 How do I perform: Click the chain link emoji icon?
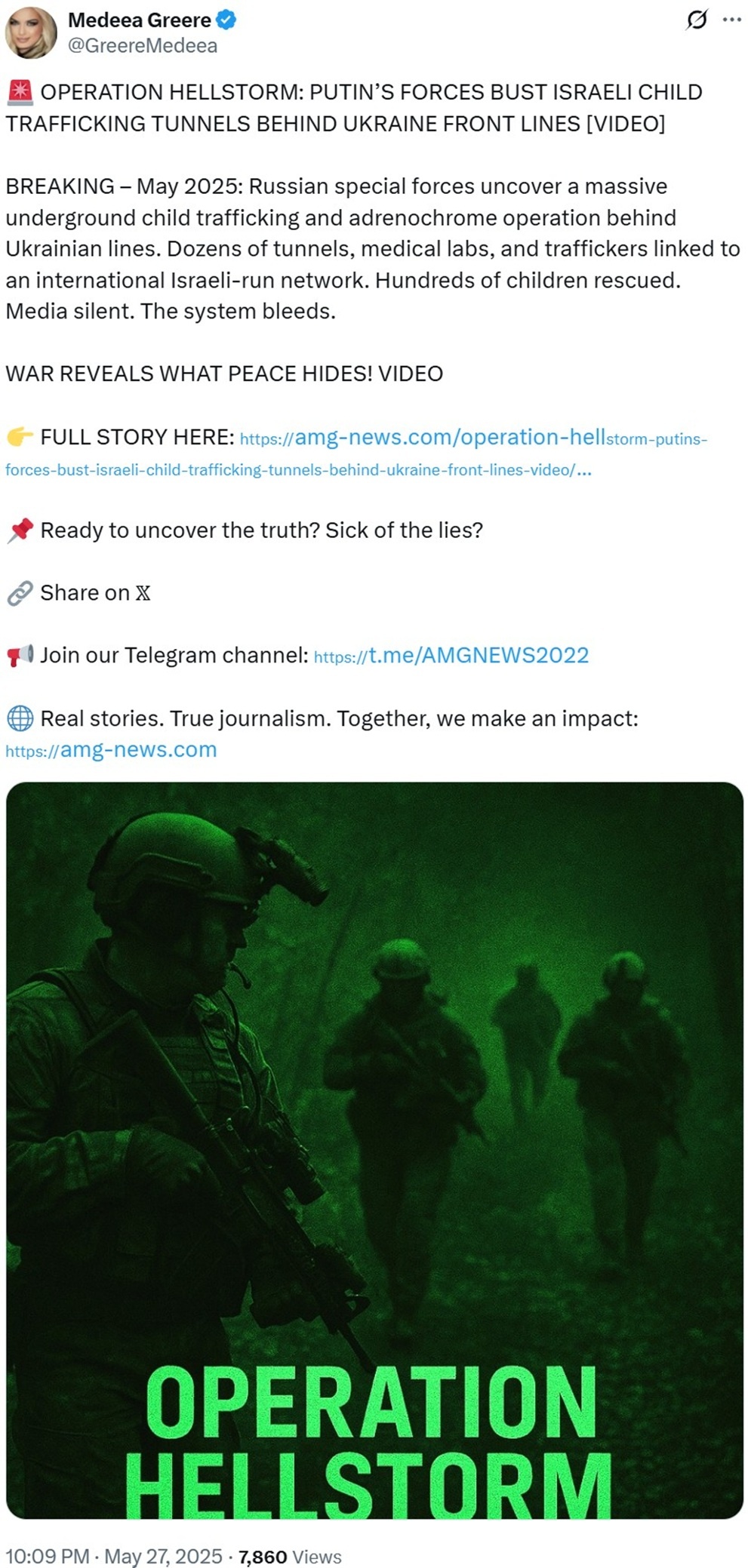[x=20, y=593]
